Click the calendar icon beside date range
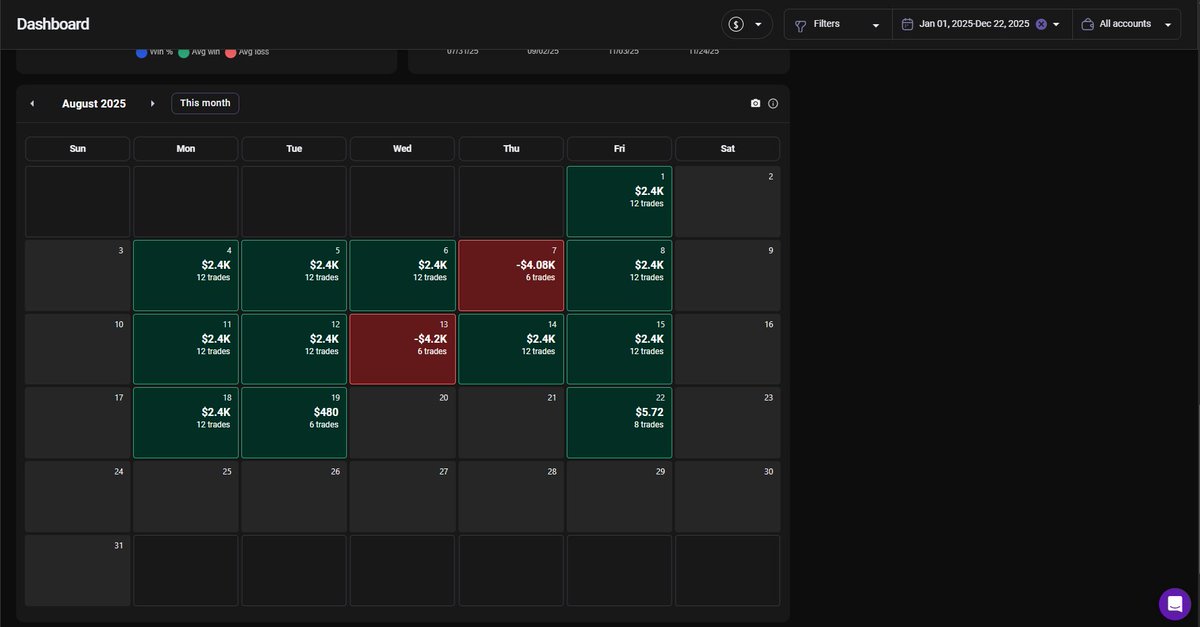 (x=907, y=24)
